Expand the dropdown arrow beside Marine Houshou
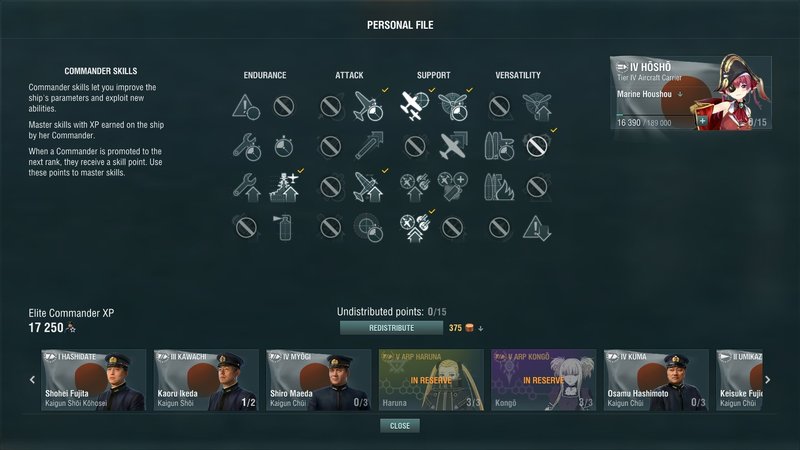 (680, 94)
